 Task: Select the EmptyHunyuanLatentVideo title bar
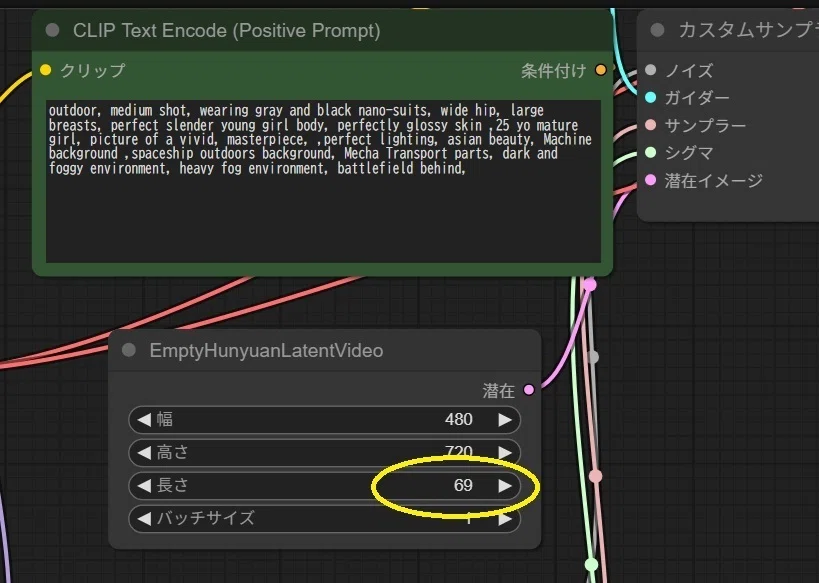click(x=324, y=350)
